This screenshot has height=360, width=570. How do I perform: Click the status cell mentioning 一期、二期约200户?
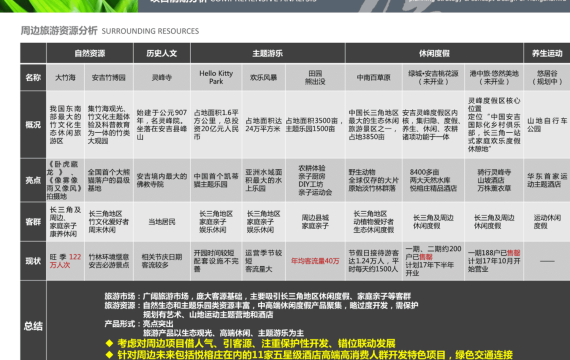coord(433,261)
